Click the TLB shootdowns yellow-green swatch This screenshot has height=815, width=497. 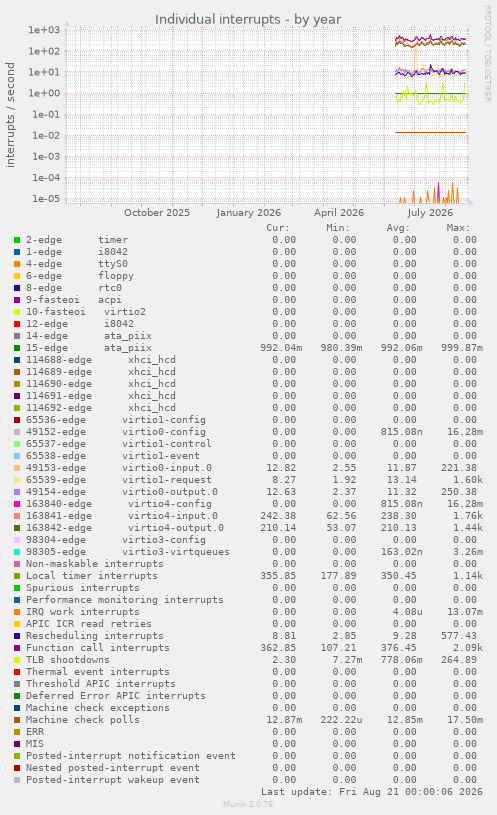(x=17, y=660)
